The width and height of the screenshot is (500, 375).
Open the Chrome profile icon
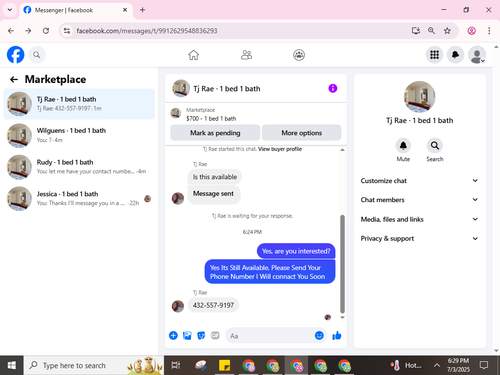pyautogui.click(x=471, y=31)
